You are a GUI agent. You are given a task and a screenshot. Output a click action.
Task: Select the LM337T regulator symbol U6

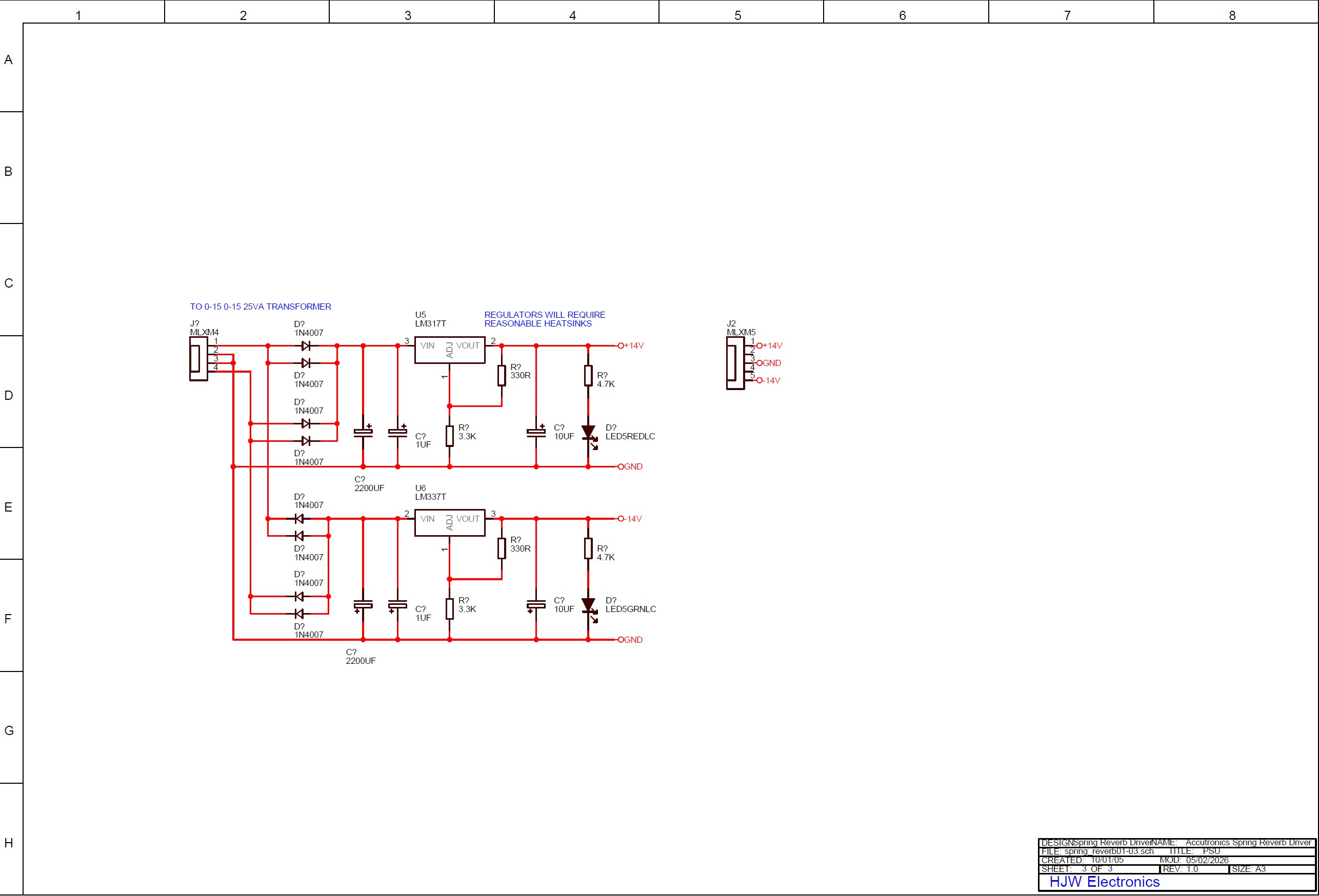tap(450, 523)
